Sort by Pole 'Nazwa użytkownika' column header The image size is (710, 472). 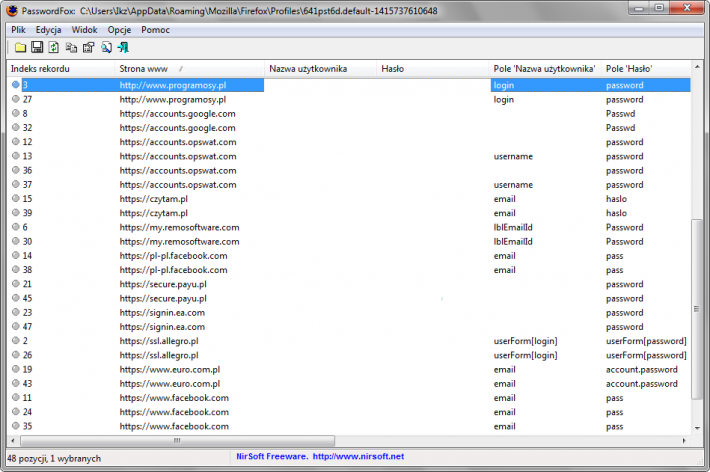point(545,69)
